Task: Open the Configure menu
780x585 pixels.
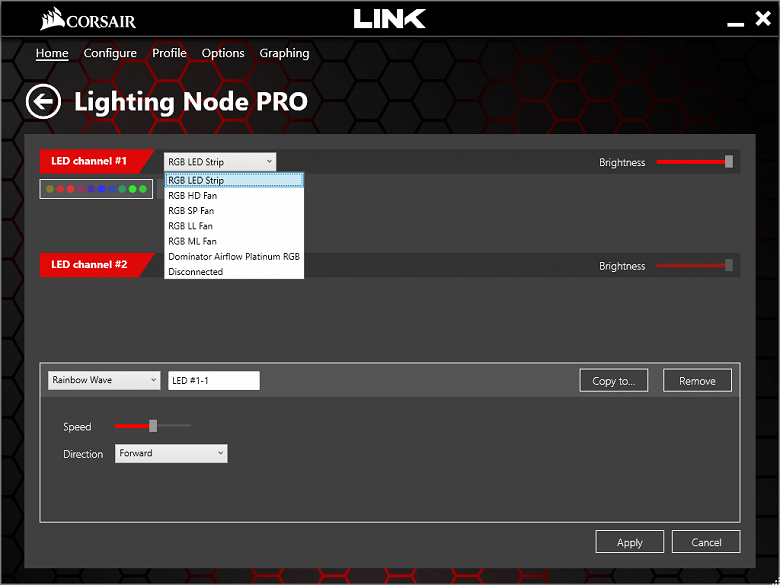Action: tap(110, 53)
